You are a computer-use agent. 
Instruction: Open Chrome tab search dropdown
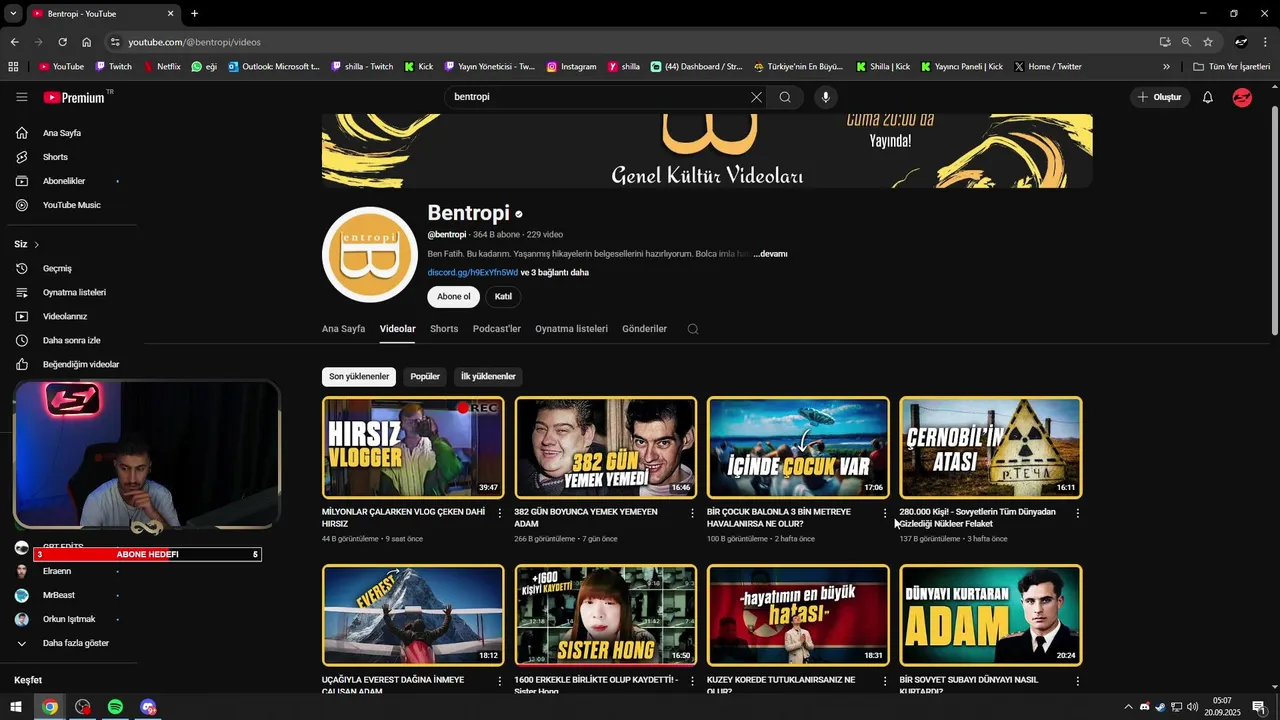13,13
